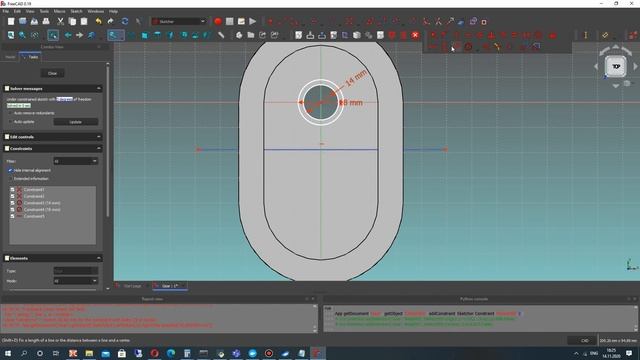Click Fit selection magnifier icon

22,35
